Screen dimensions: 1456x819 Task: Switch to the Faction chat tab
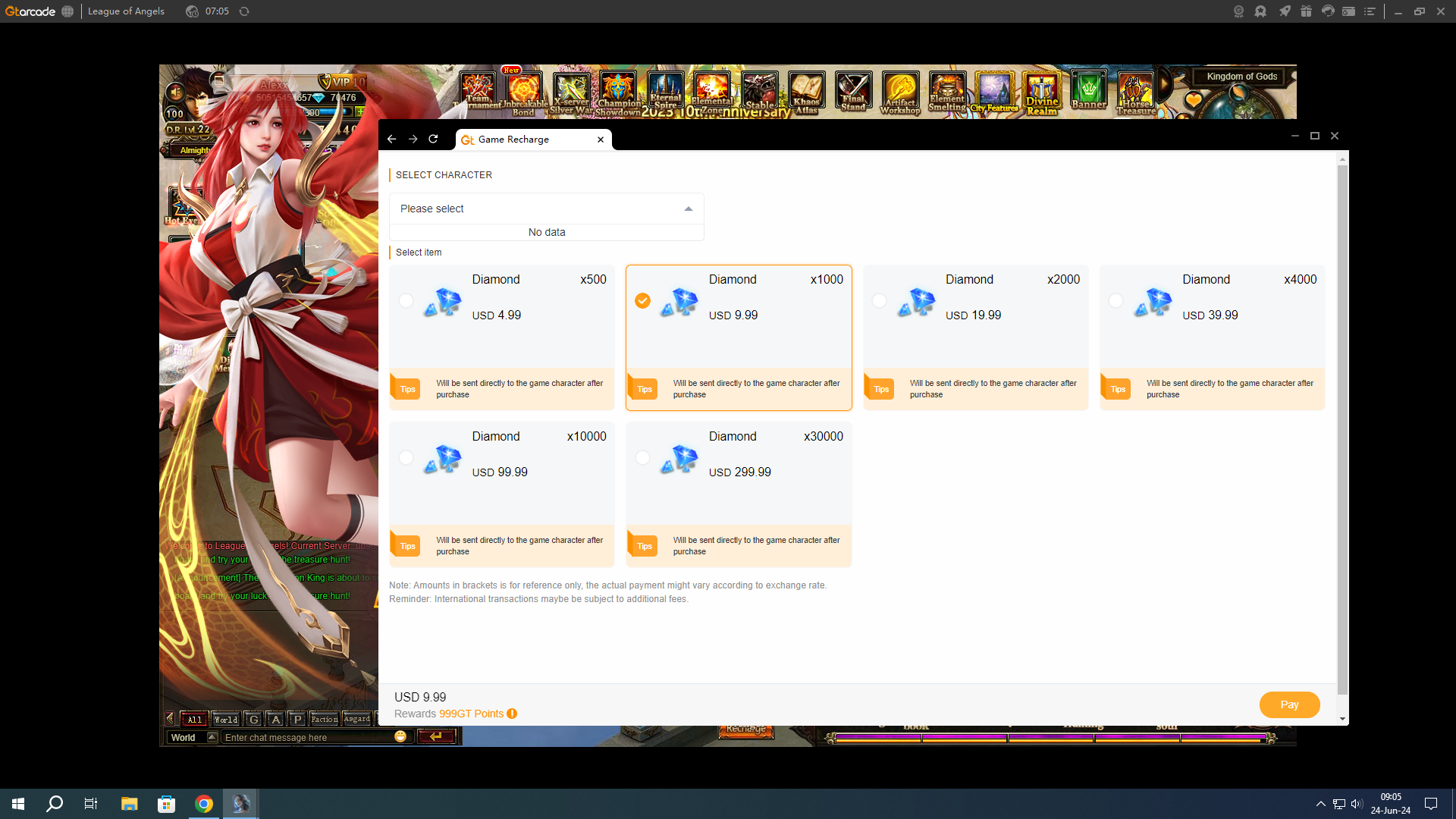(325, 719)
